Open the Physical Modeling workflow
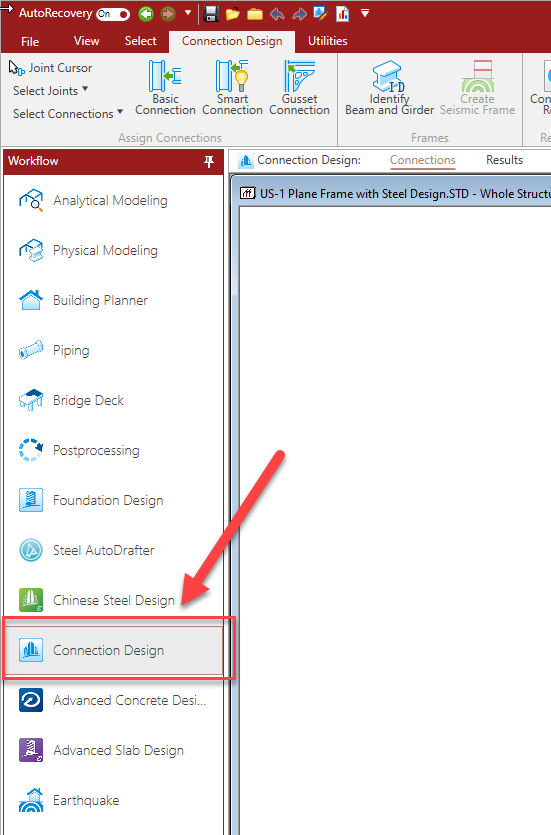 click(x=113, y=250)
